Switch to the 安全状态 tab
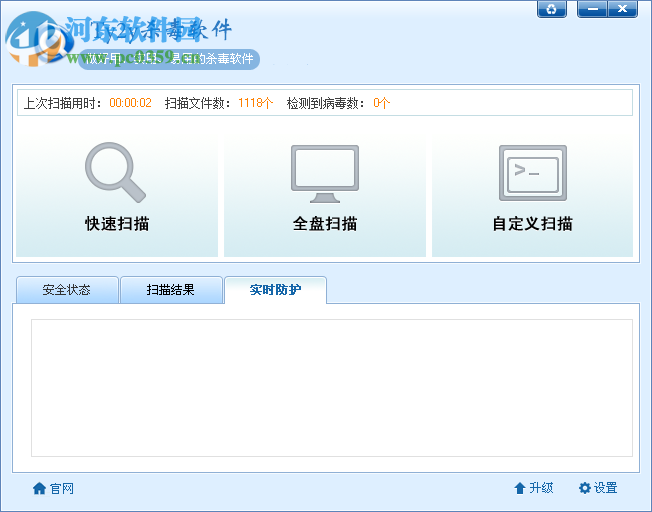The image size is (652, 512). point(67,290)
